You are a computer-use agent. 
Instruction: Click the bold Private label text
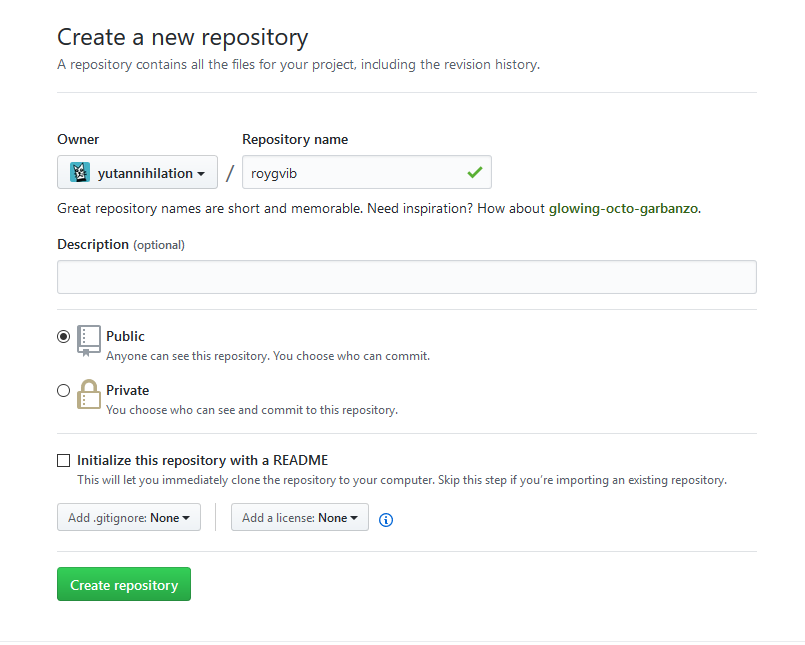(127, 391)
